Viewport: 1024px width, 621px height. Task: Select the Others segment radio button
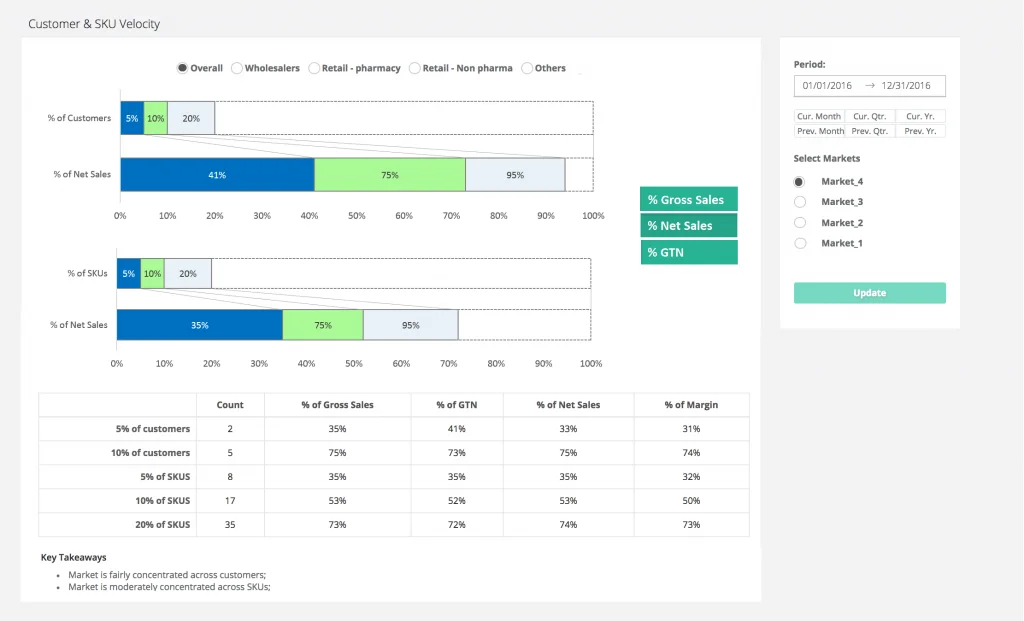point(527,68)
